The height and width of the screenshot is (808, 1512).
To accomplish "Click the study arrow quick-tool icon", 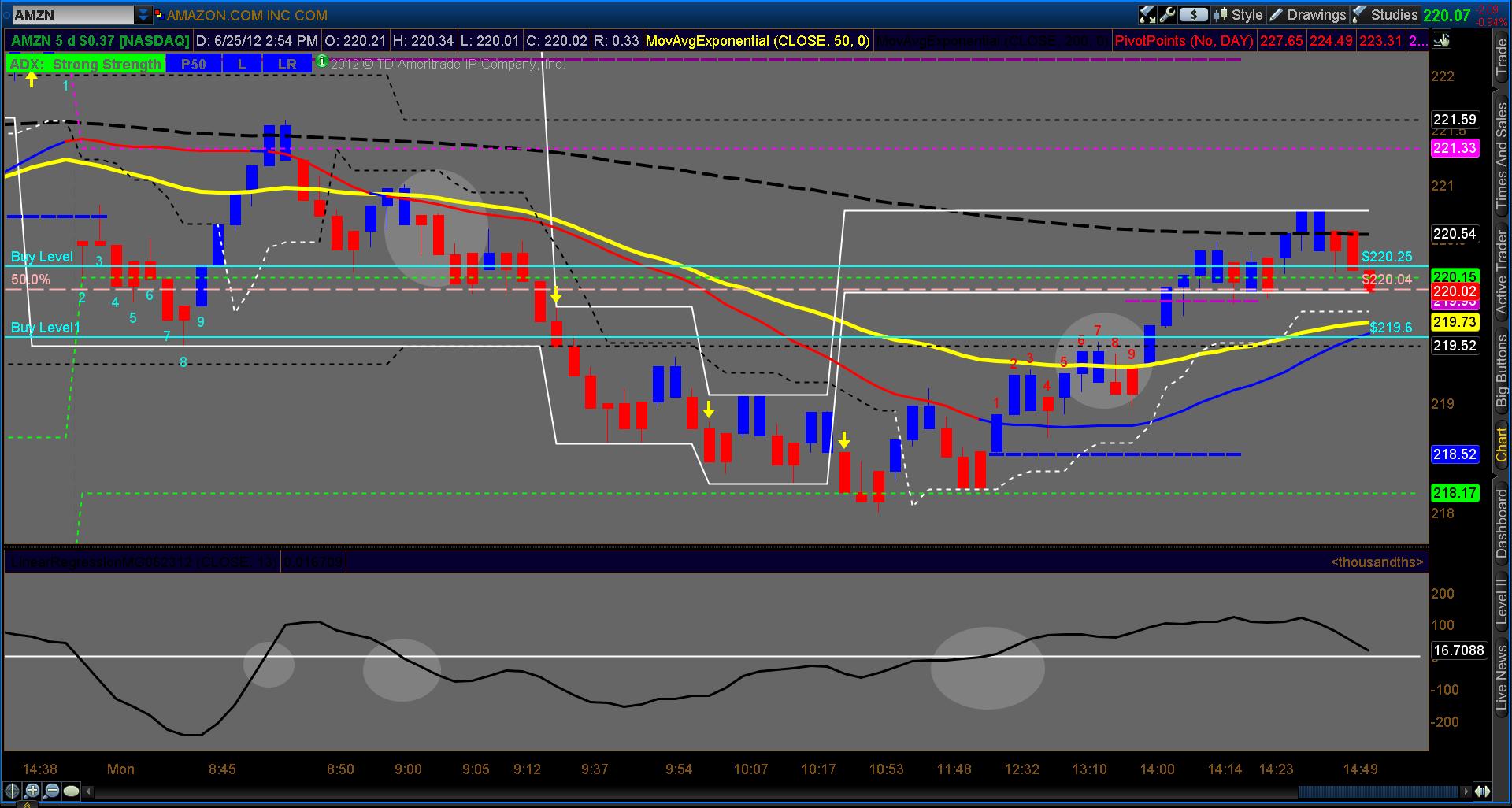I will pyautogui.click(x=1147, y=15).
